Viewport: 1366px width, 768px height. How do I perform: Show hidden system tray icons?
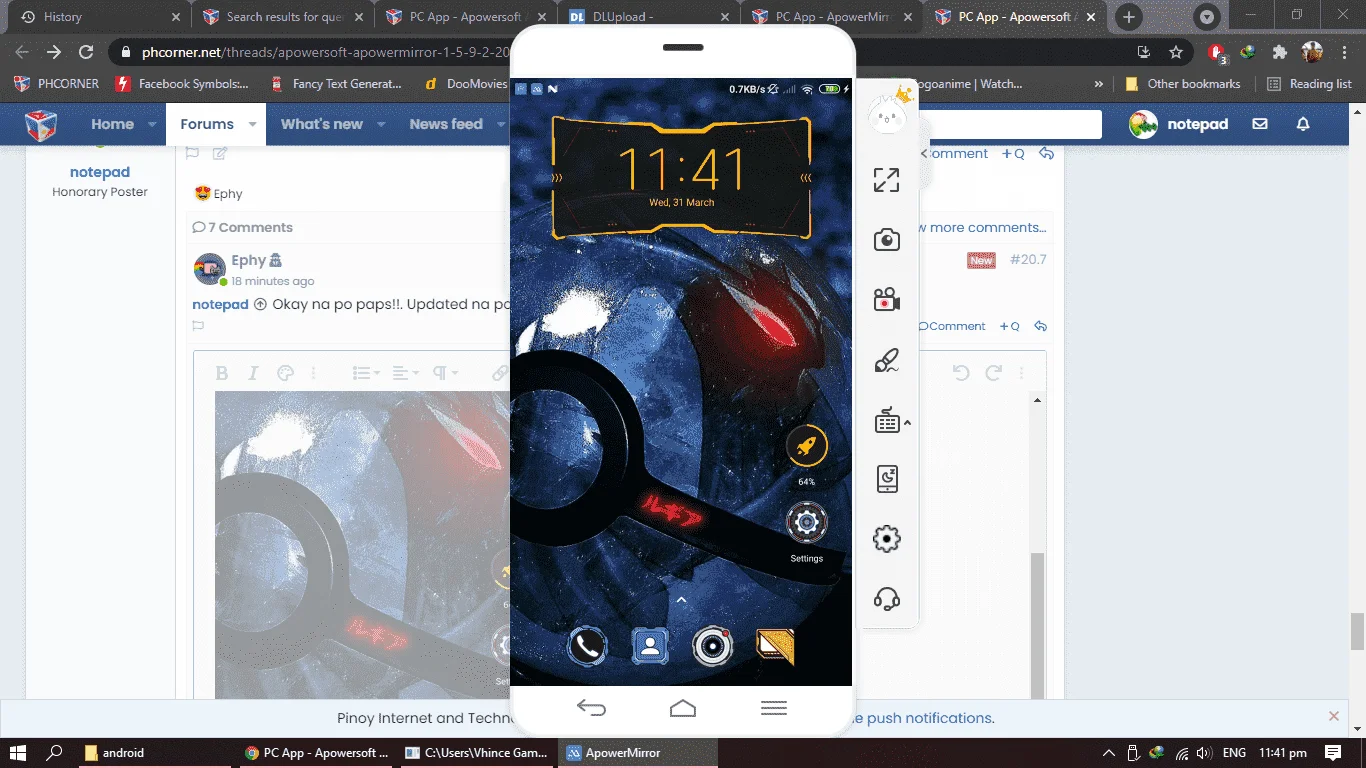(1108, 753)
